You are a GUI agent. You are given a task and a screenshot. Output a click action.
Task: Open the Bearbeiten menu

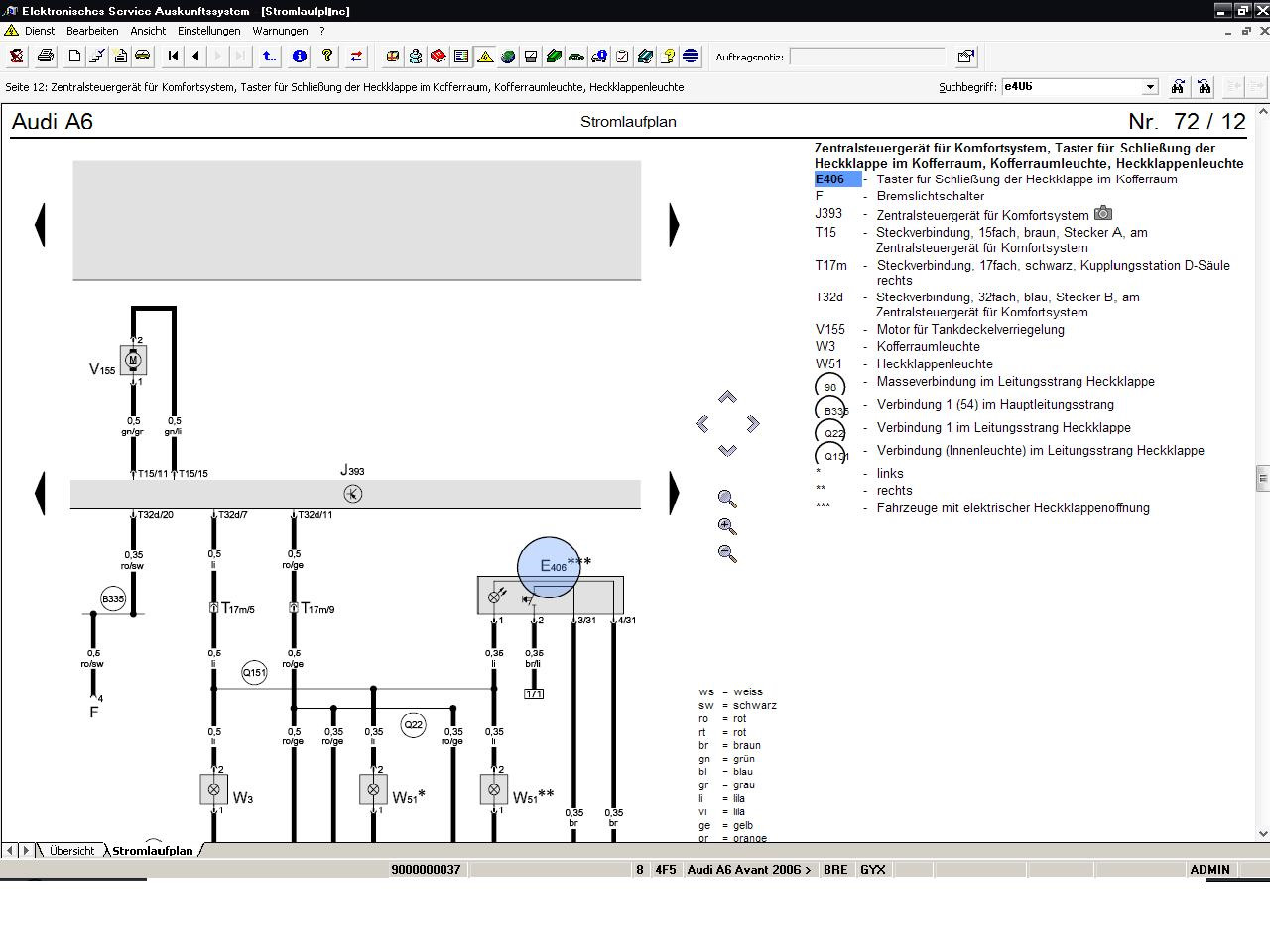point(92,31)
